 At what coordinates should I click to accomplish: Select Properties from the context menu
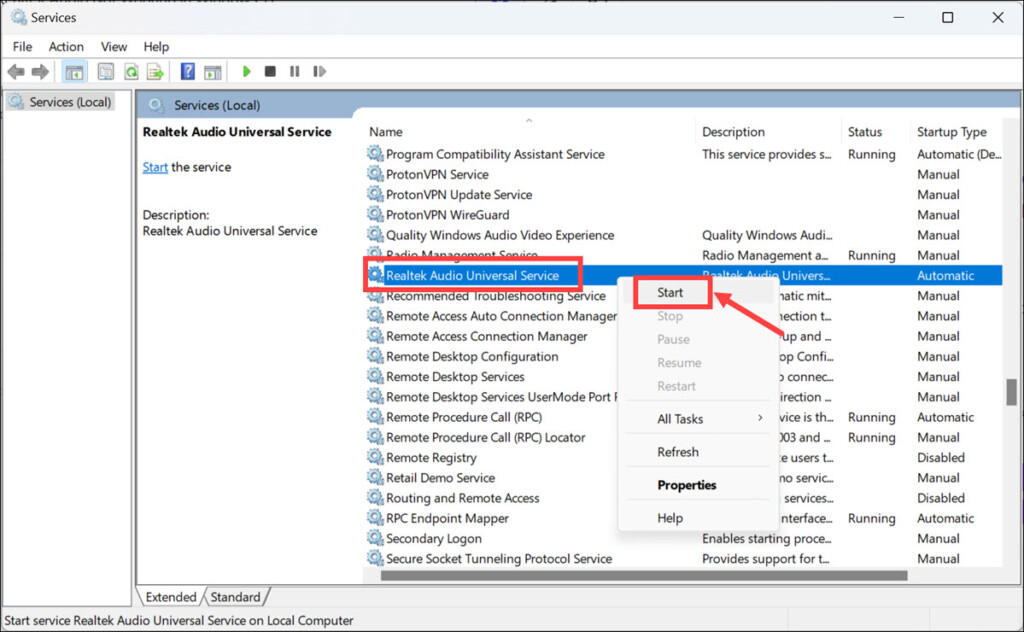[x=686, y=485]
